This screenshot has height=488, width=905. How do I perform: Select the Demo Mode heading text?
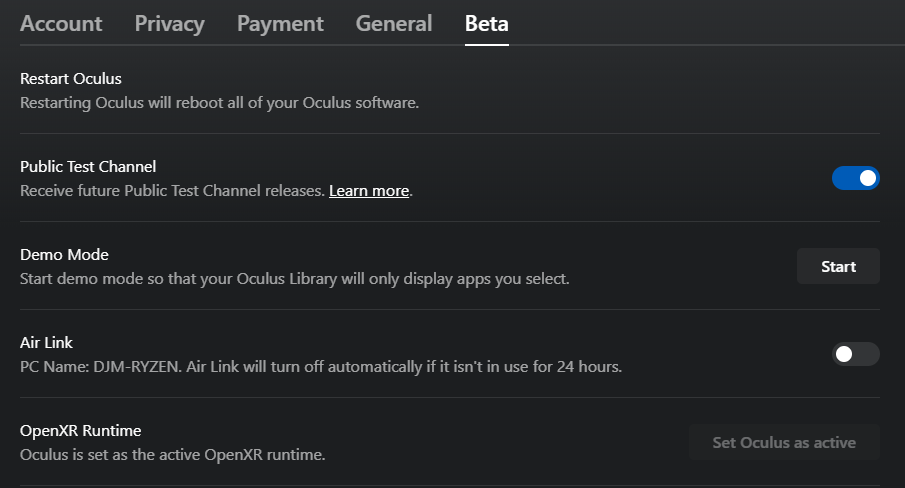coord(64,254)
